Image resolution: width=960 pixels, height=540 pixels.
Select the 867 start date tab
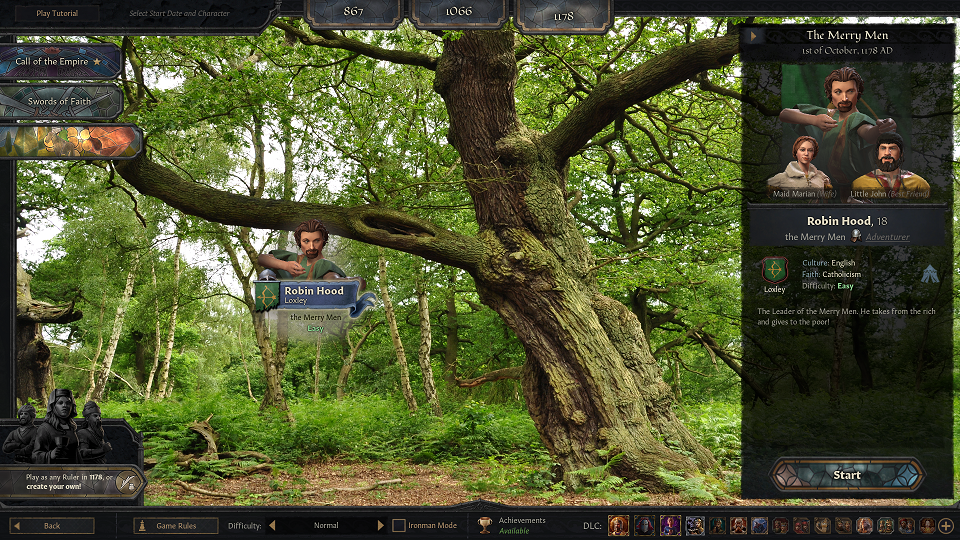353,14
